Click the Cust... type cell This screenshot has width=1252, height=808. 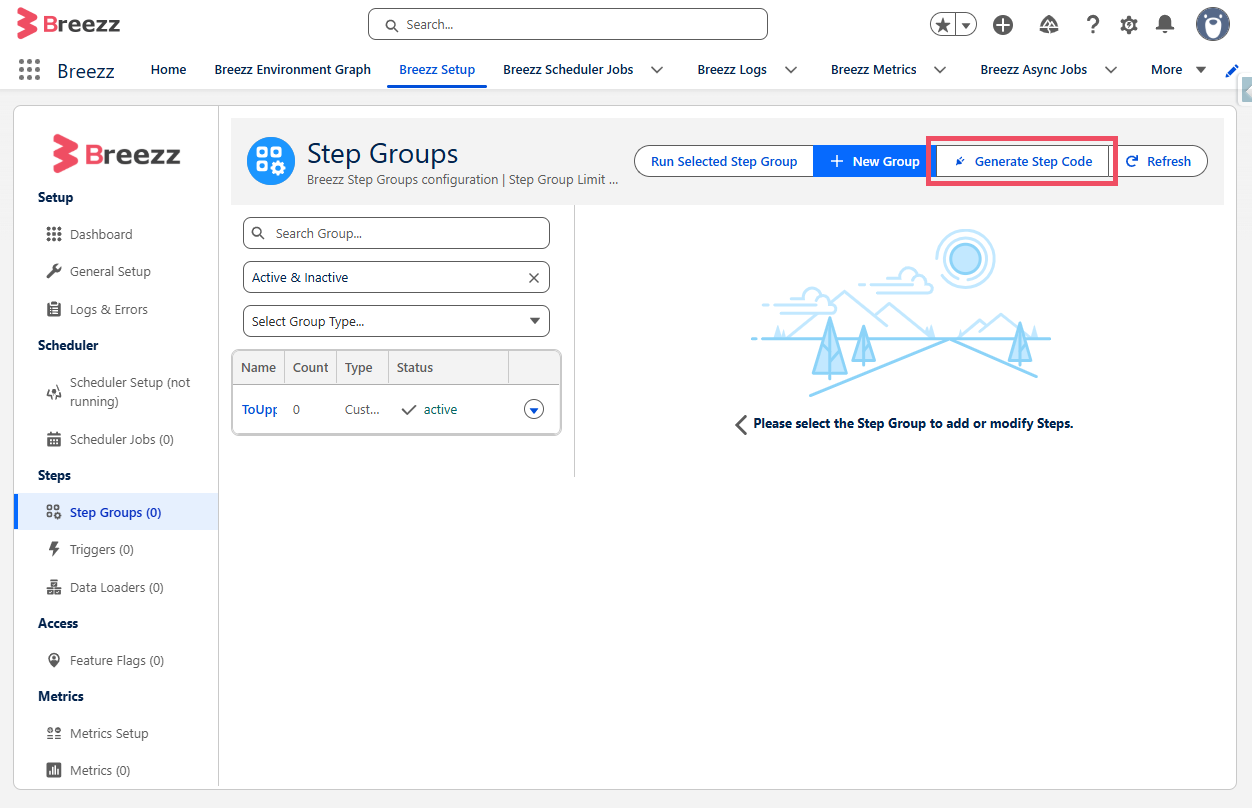tap(362, 409)
